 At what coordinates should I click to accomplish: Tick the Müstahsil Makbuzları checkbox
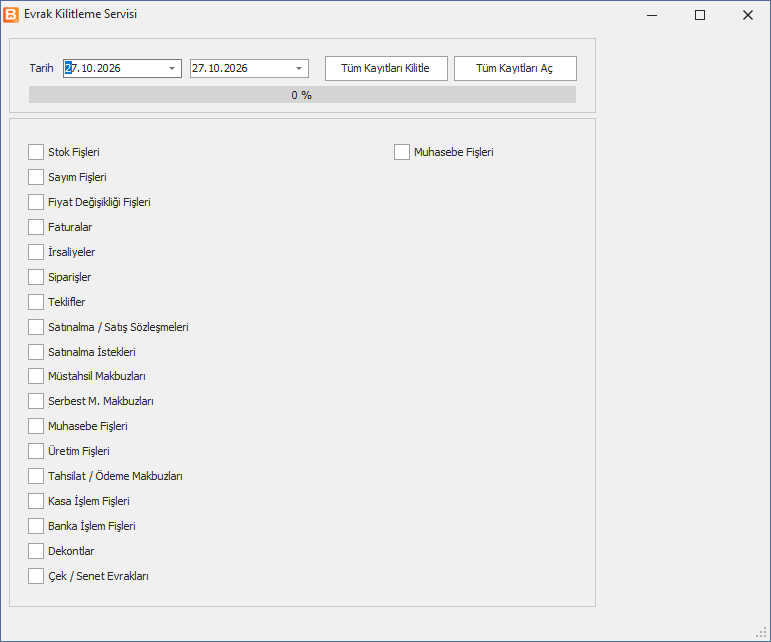(36, 376)
